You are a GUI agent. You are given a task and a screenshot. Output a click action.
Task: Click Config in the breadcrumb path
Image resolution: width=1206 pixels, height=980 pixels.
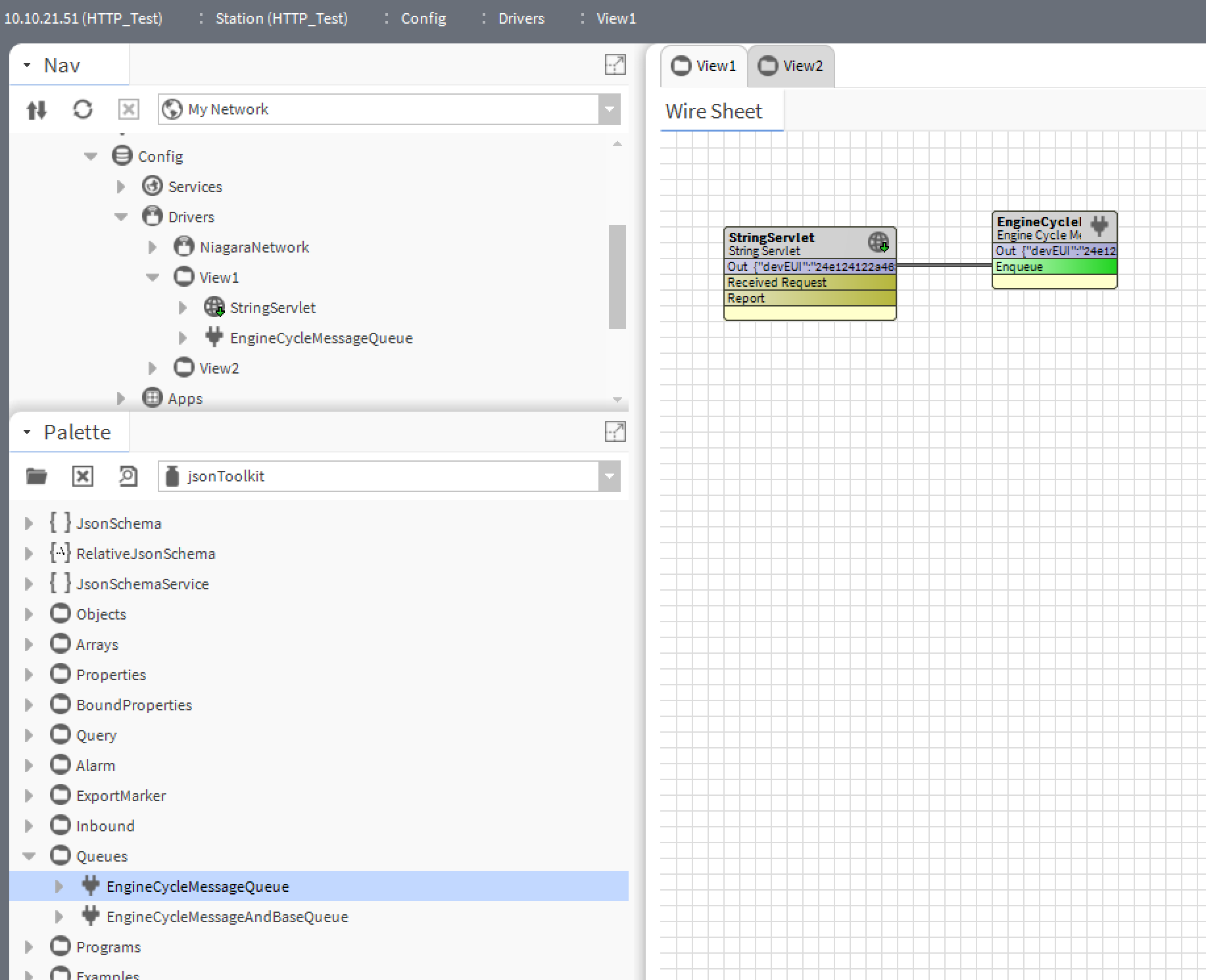pos(423,18)
